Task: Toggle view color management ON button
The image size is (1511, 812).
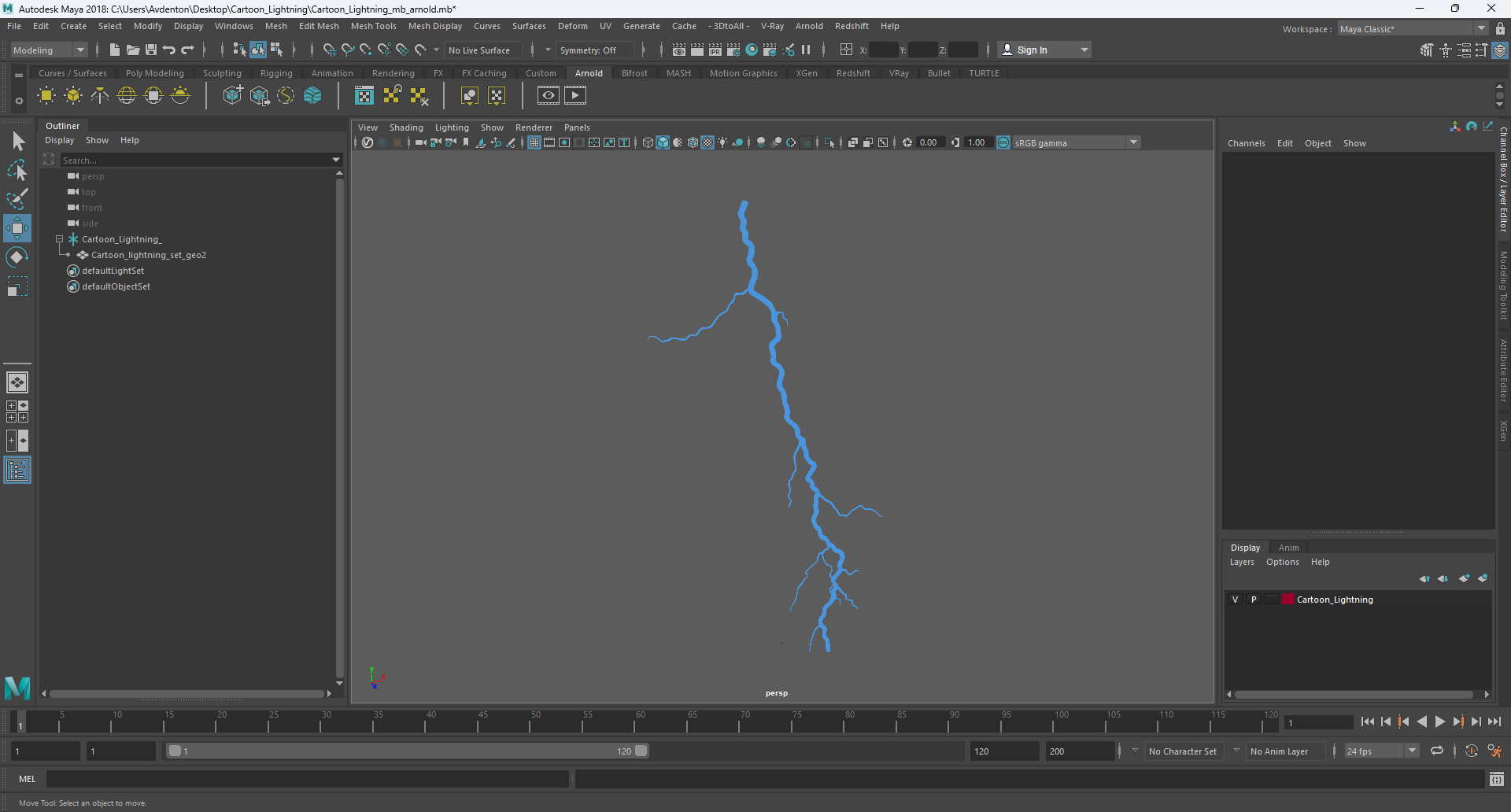Action: [1003, 142]
